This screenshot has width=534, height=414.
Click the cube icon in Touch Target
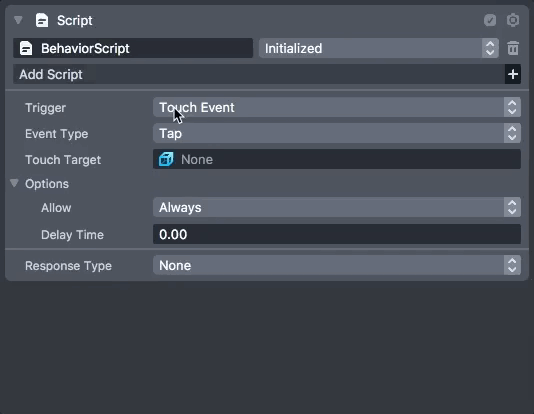click(x=166, y=159)
